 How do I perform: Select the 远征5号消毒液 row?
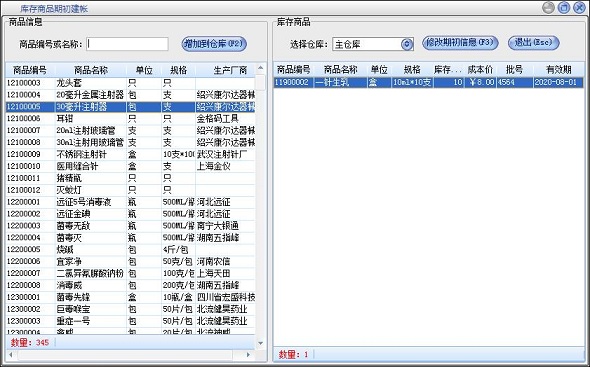pyautogui.click(x=131, y=202)
